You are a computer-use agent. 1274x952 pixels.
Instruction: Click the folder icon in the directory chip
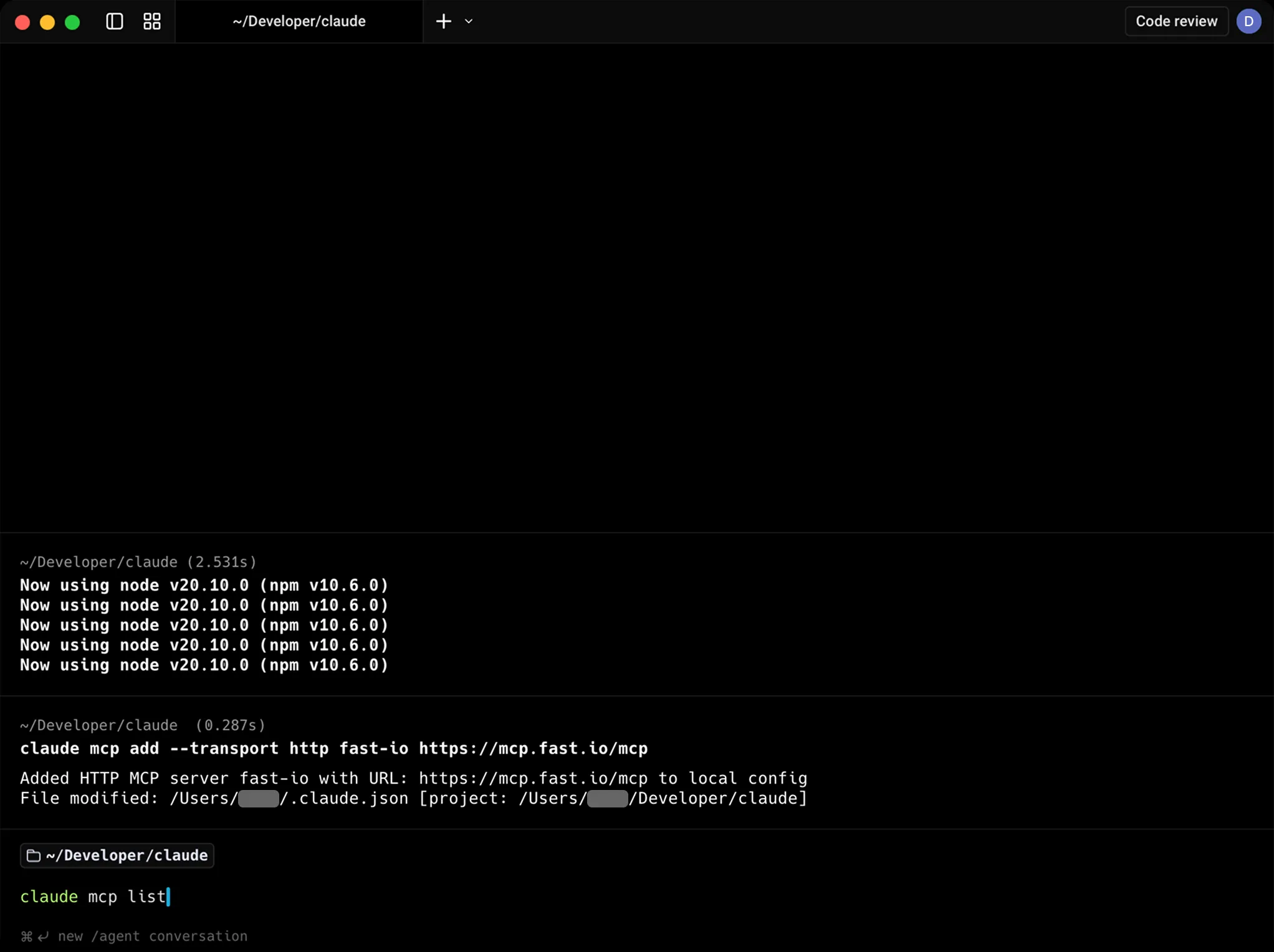pos(34,855)
